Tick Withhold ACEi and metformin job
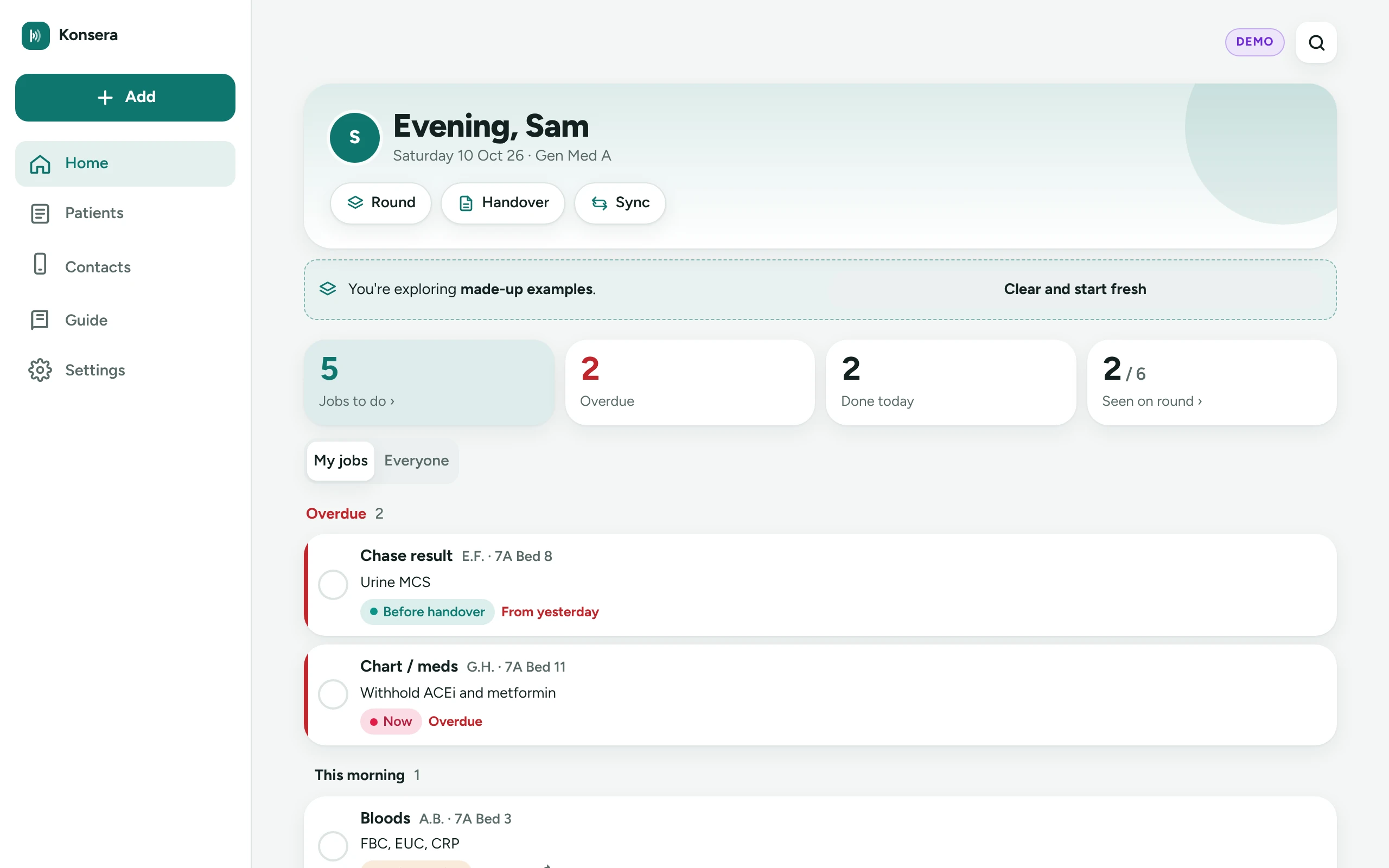 coord(333,694)
